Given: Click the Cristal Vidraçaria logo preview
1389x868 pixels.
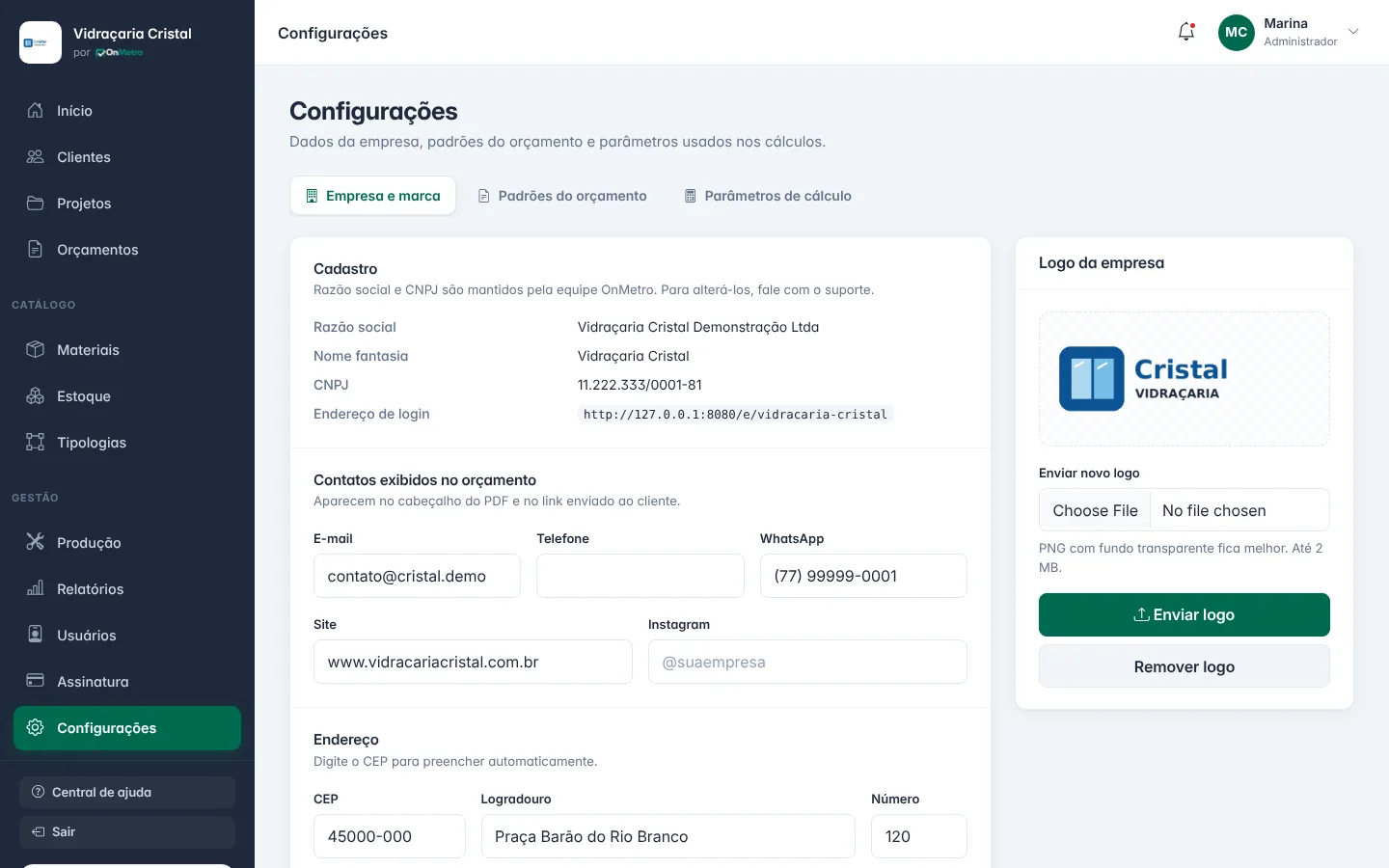Looking at the screenshot, I should pos(1185,379).
